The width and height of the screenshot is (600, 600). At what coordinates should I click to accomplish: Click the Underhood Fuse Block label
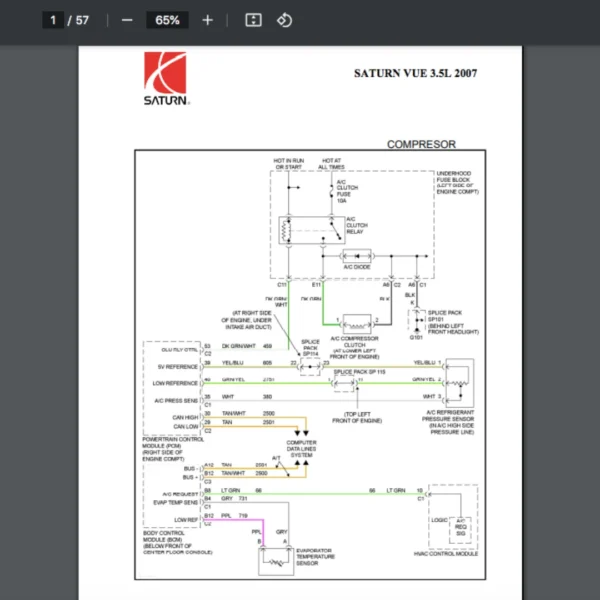[458, 181]
